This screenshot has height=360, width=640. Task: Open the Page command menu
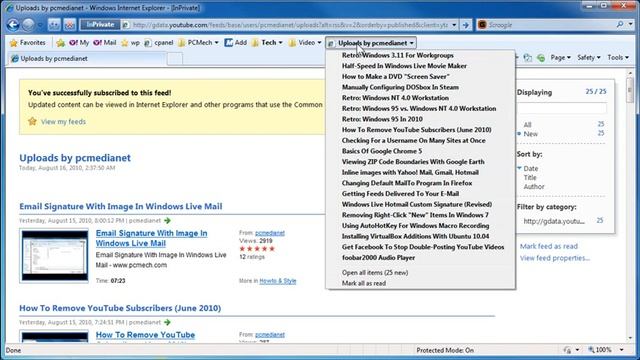pos(560,58)
